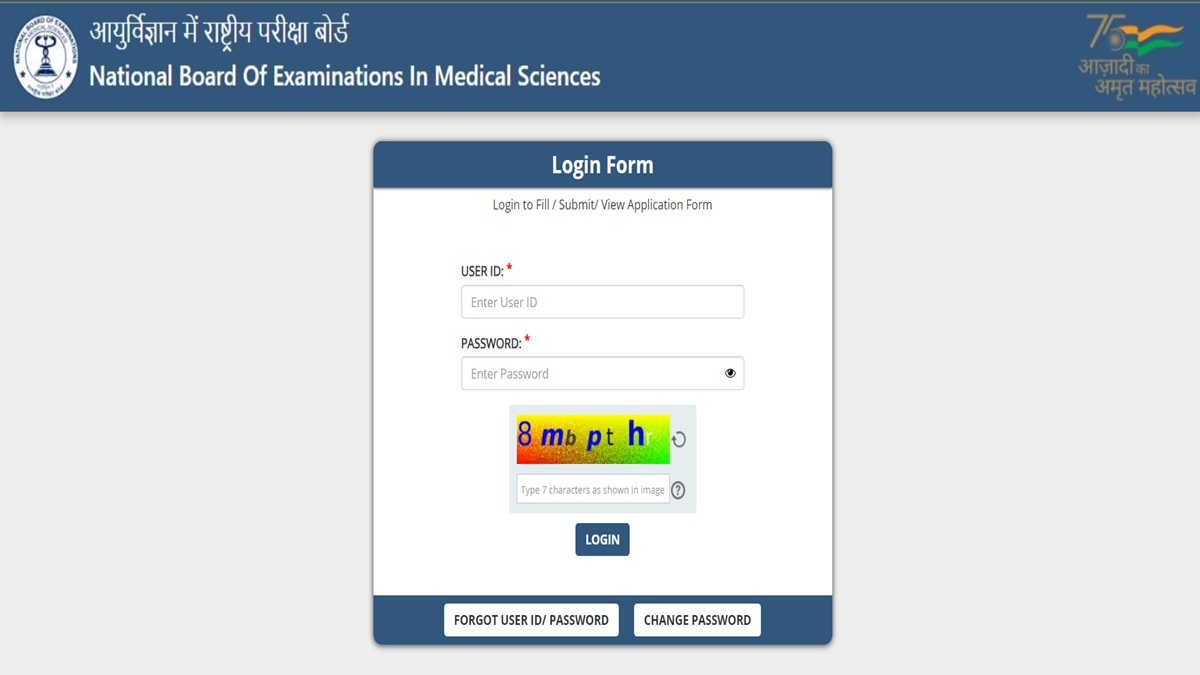Click the red asterisk beside PASSWORD
Screen dimensions: 1200x675
coord(527,340)
